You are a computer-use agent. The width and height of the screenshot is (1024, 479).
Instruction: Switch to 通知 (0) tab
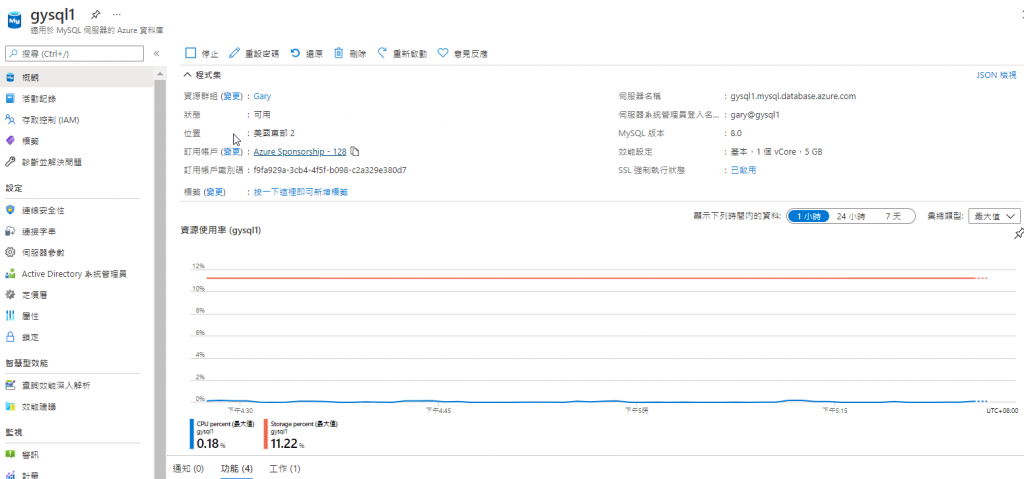point(188,469)
